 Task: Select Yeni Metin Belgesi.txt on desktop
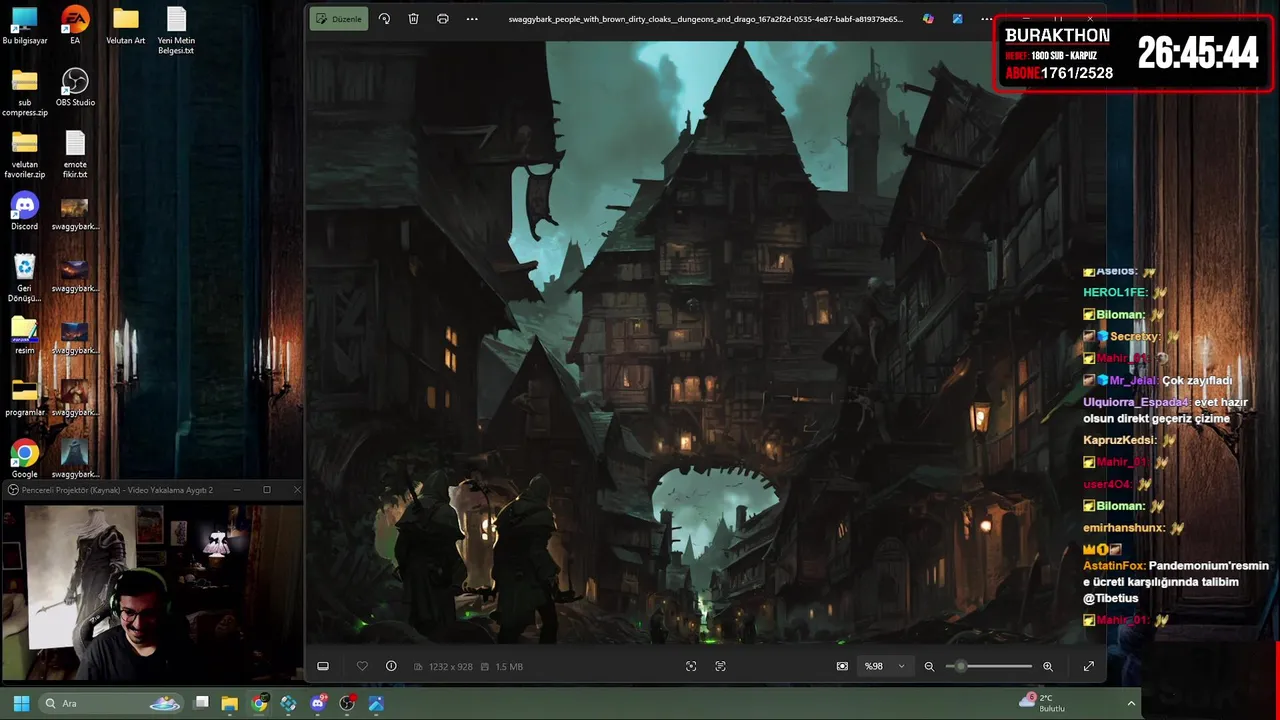176,31
